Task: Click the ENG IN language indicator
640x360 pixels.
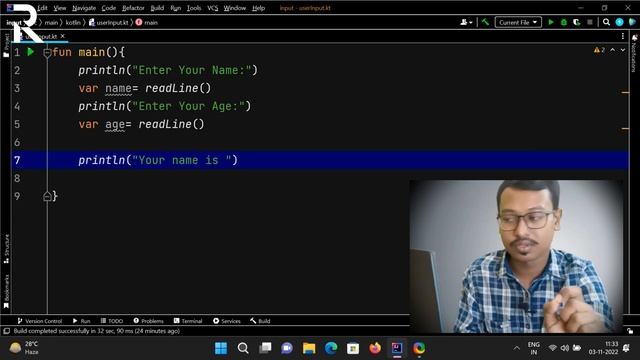Action: pos(533,348)
